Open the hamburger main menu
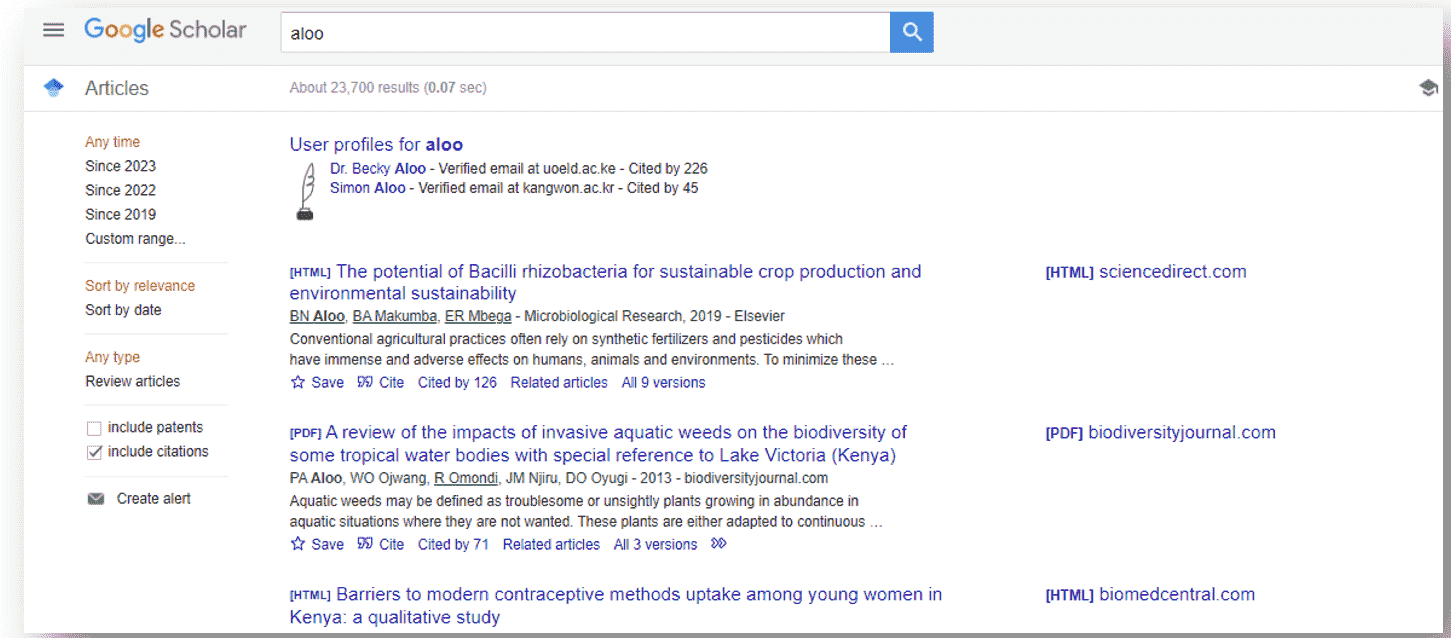Viewport: 1451px width, 638px height. pos(53,30)
